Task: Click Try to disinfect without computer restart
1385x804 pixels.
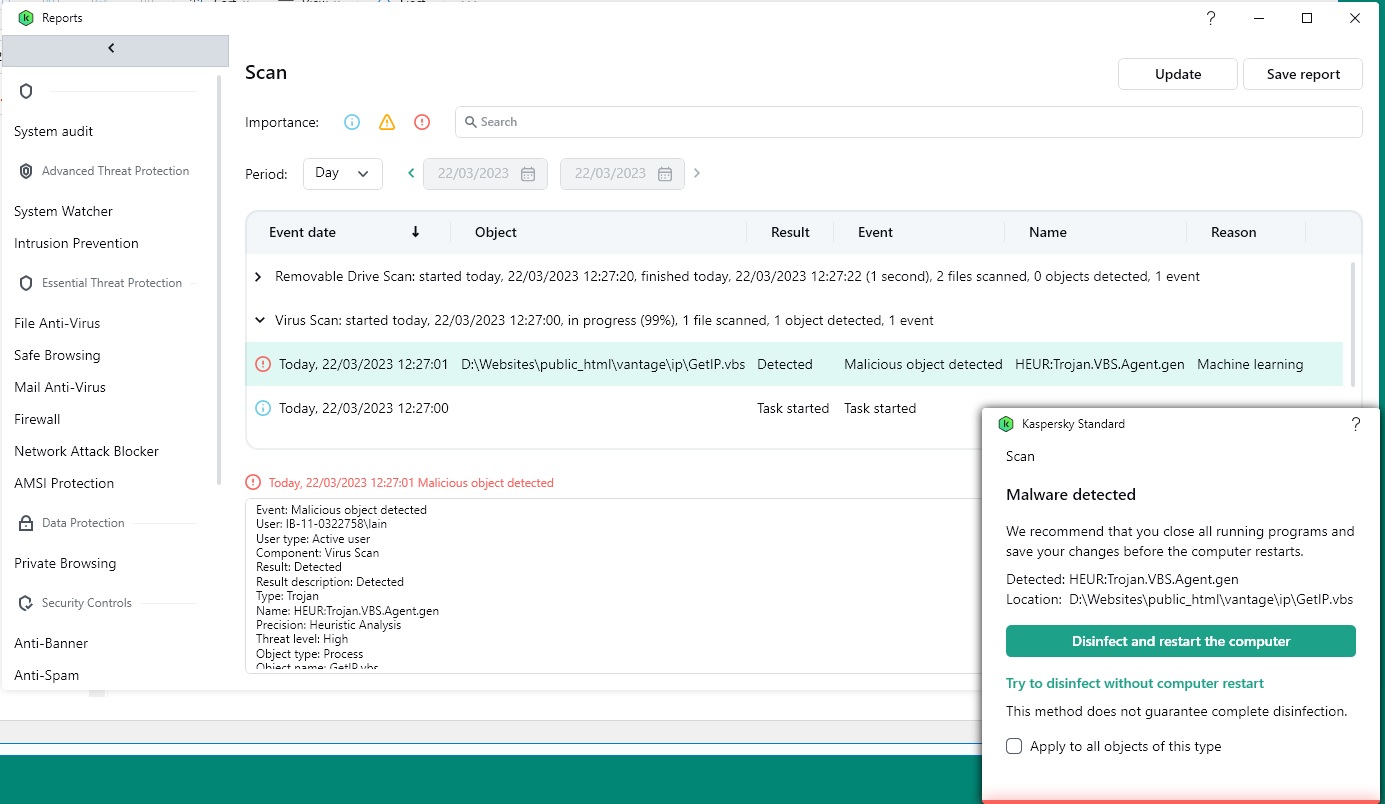Action: point(1135,684)
